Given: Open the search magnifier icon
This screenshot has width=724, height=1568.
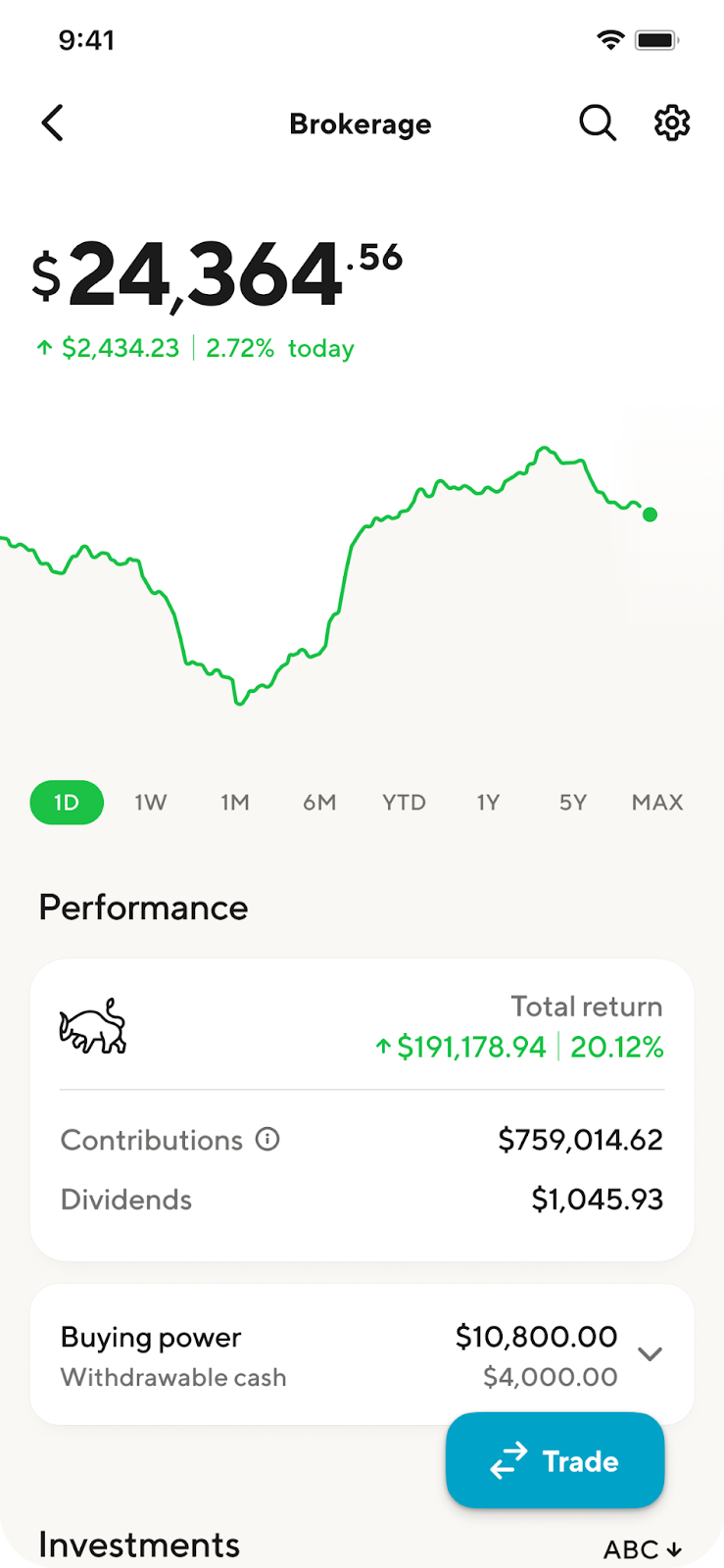Looking at the screenshot, I should coord(597,123).
